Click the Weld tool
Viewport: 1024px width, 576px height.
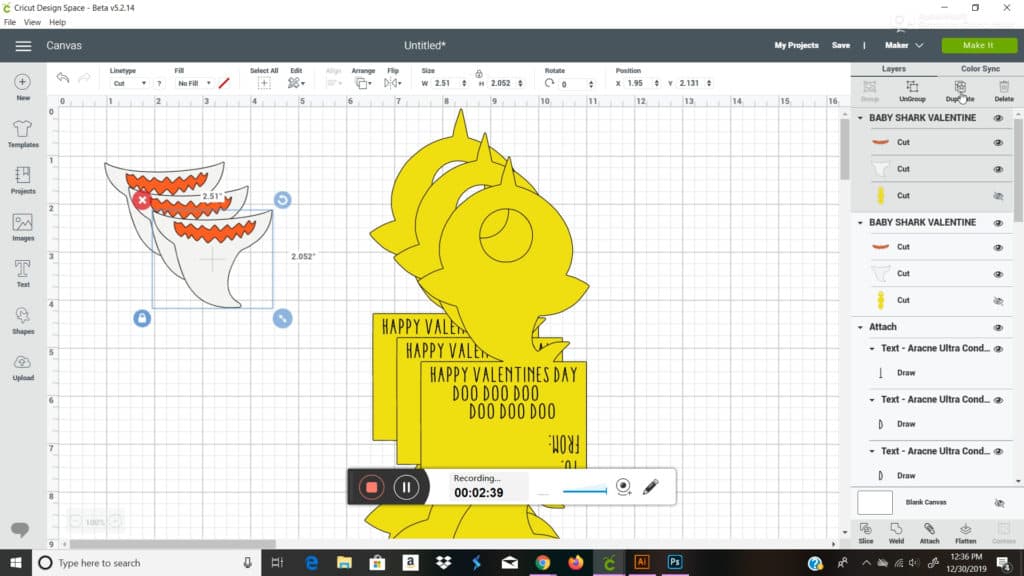coord(896,533)
